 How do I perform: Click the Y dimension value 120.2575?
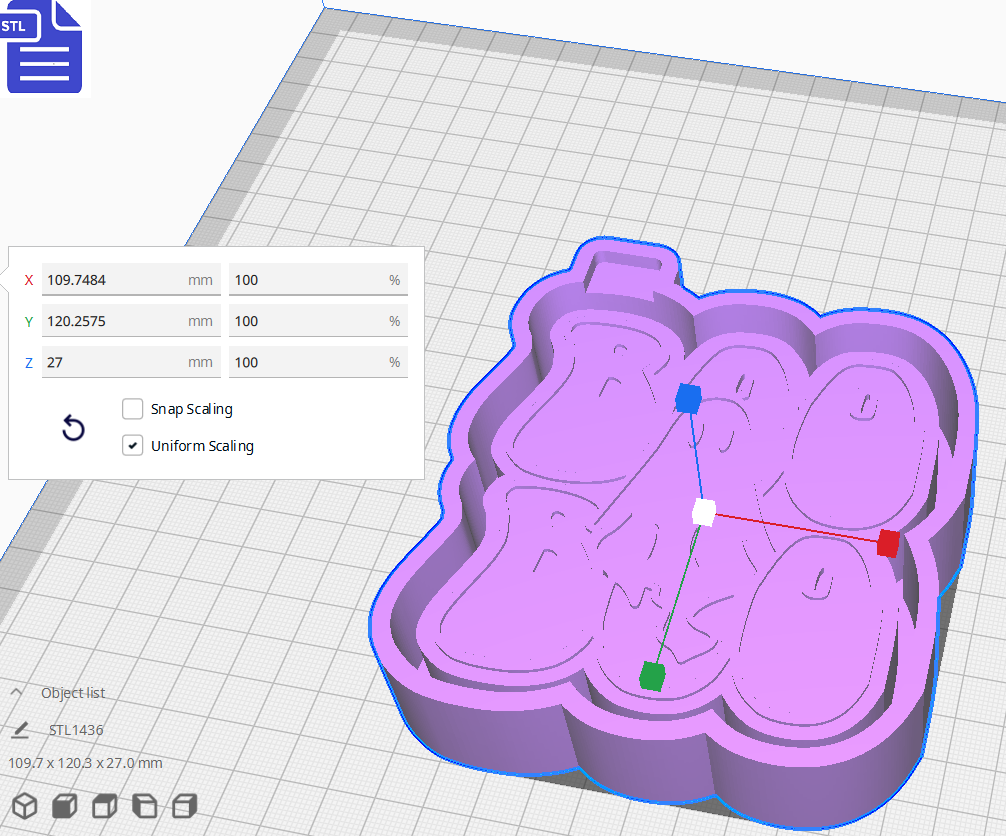[130, 321]
